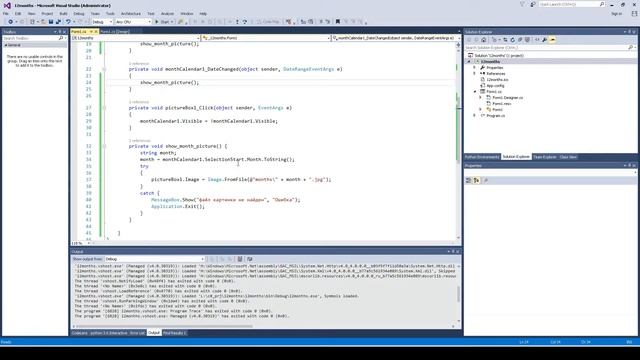640x360 pixels.
Task: Open the Help menu
Action: [x=203, y=13]
